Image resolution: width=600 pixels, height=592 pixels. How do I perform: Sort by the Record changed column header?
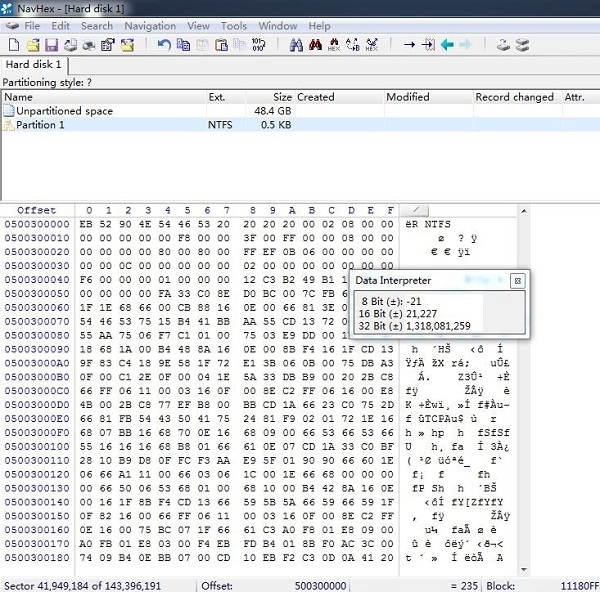(517, 97)
